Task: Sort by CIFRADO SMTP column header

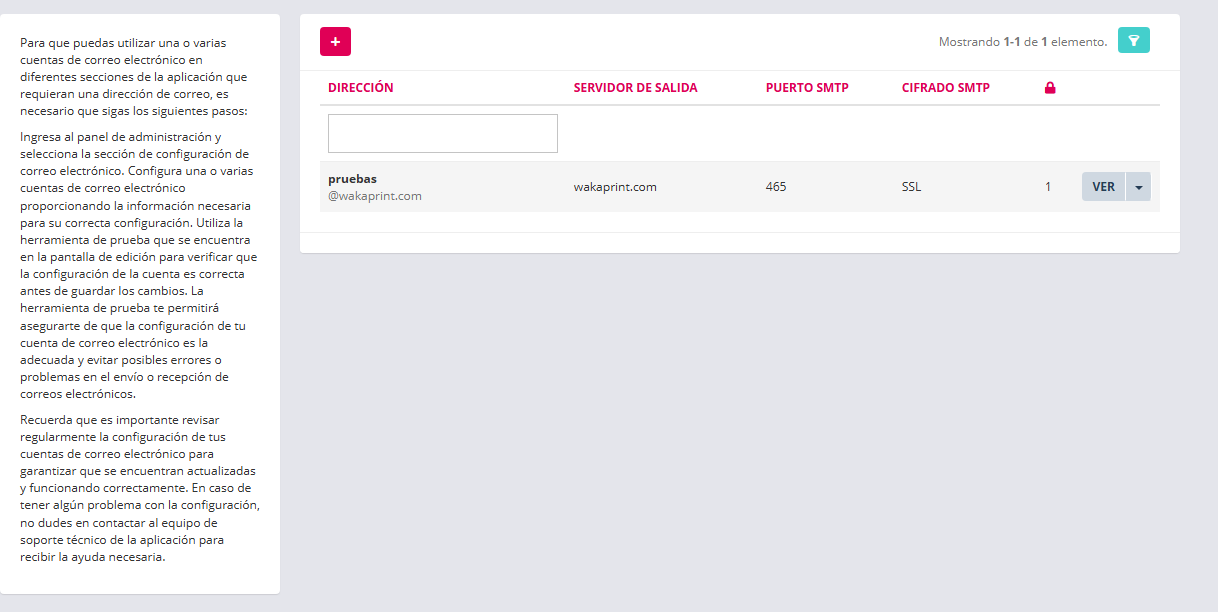Action: pyautogui.click(x=945, y=88)
